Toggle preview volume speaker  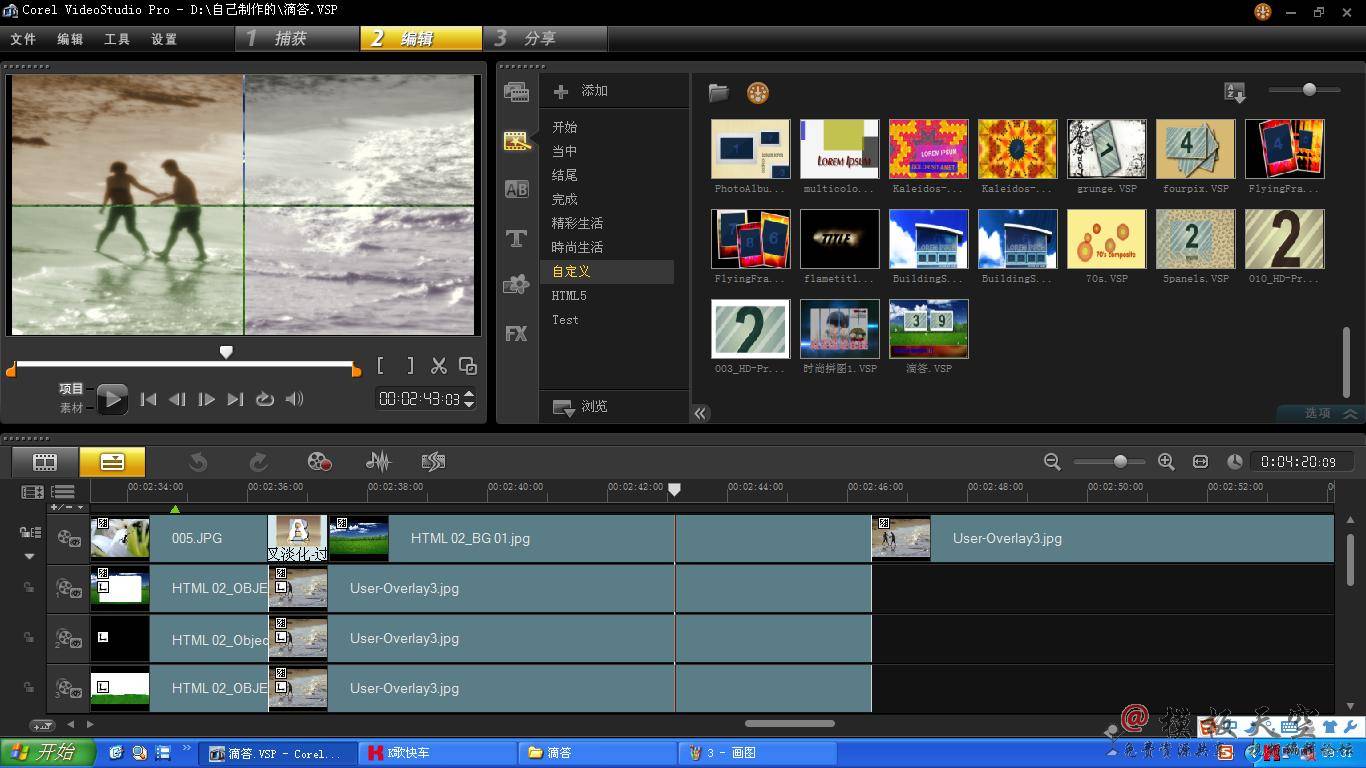pyautogui.click(x=294, y=399)
